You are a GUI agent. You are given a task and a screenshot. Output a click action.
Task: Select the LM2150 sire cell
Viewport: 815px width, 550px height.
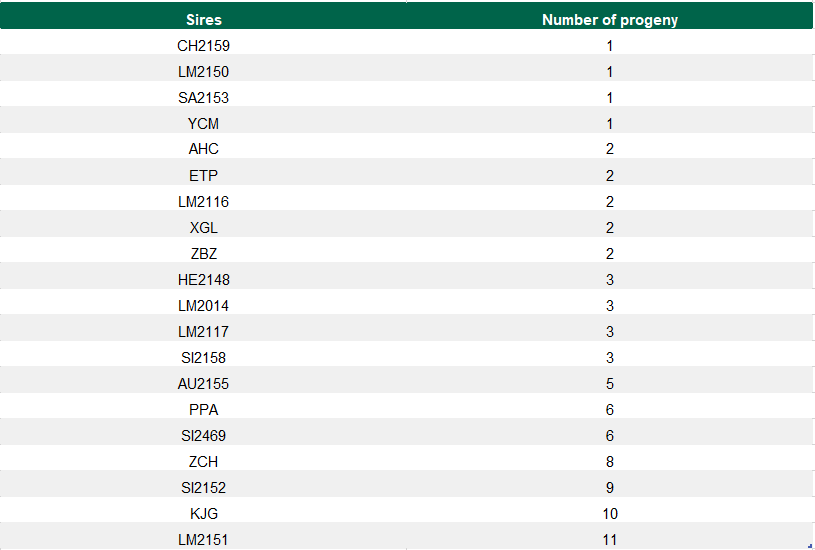[204, 72]
